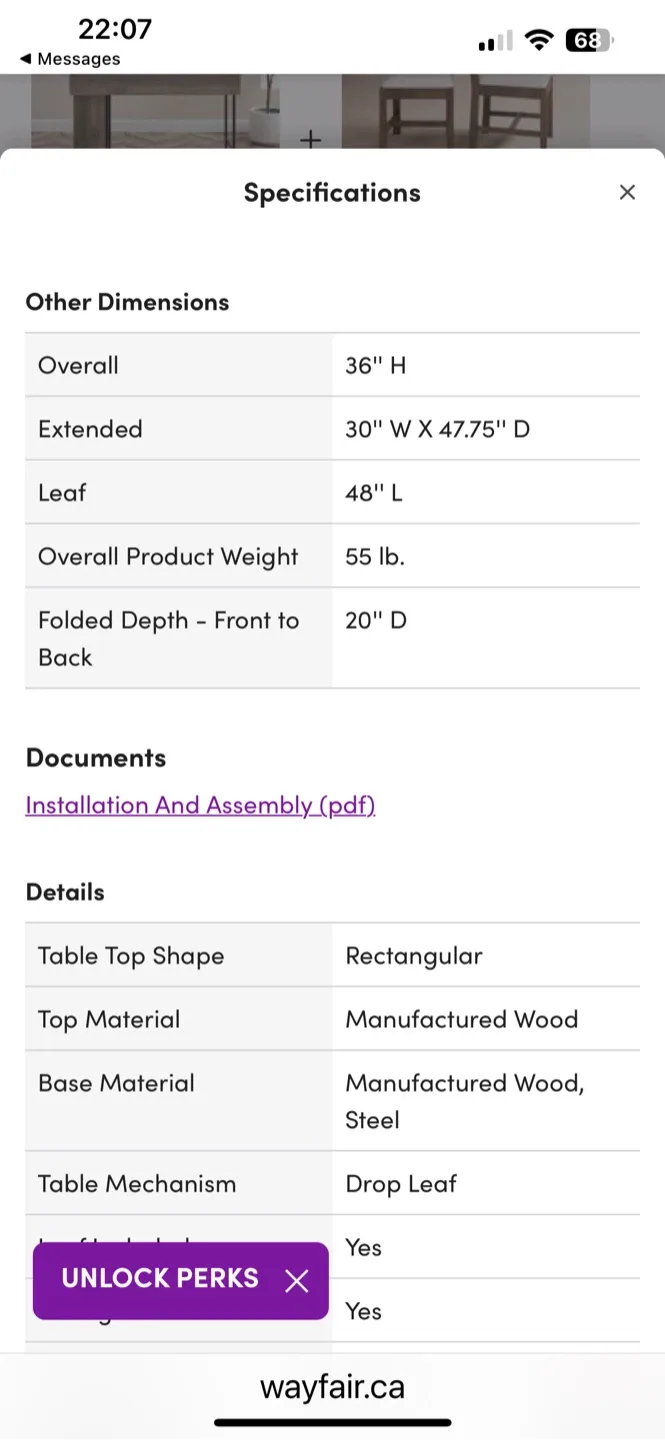Viewport: 665px width, 1440px height.
Task: Tap the Drop Leaf mechanism value
Action: click(x=400, y=1183)
